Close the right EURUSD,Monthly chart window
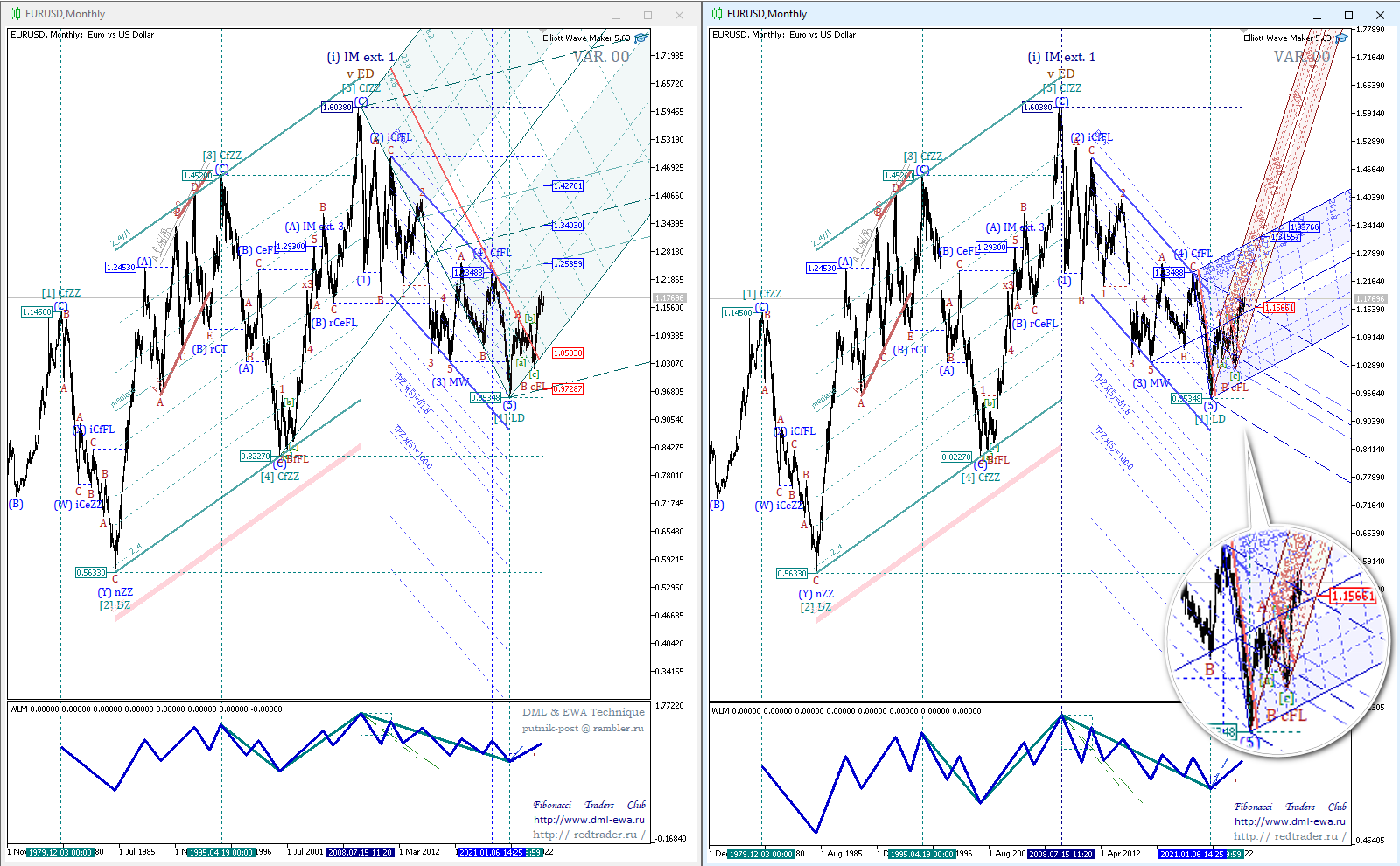The image size is (1400, 866). [x=1380, y=15]
